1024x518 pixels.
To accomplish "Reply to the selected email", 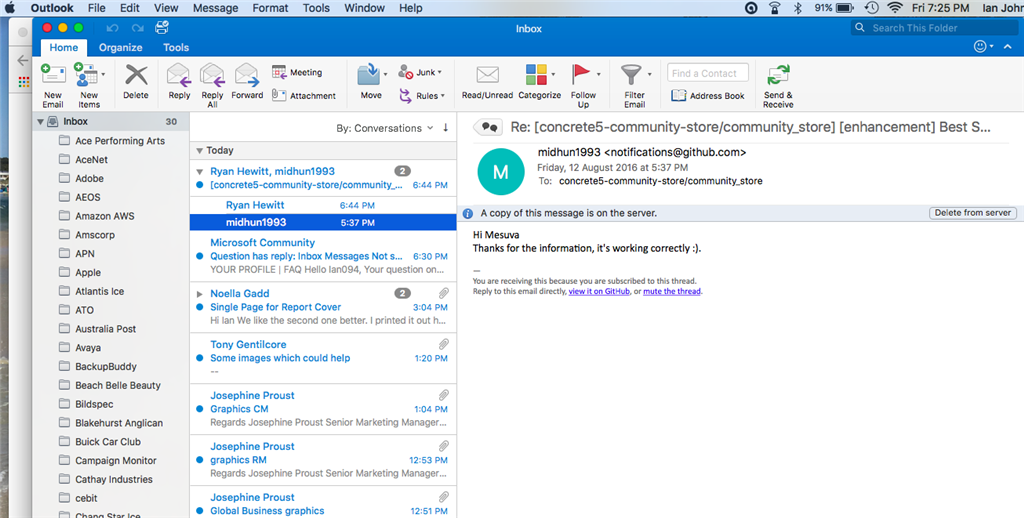I will [179, 82].
